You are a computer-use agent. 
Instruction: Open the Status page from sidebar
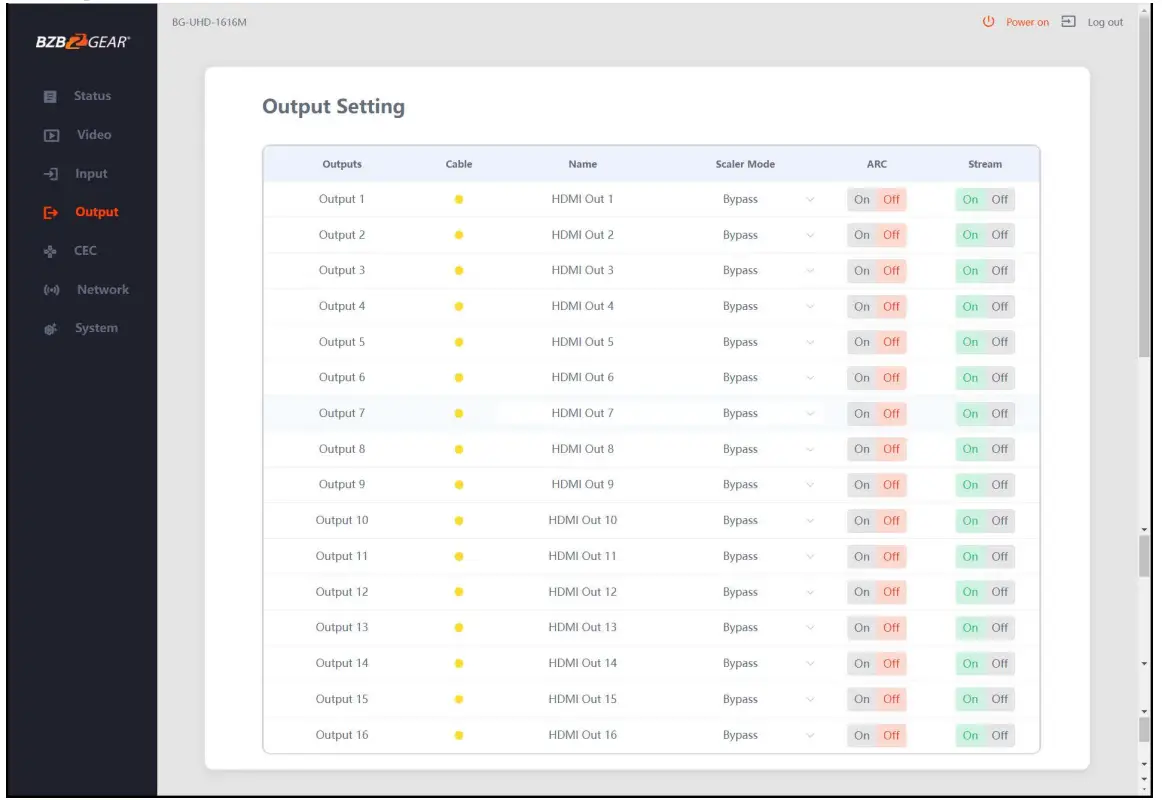tap(91, 96)
